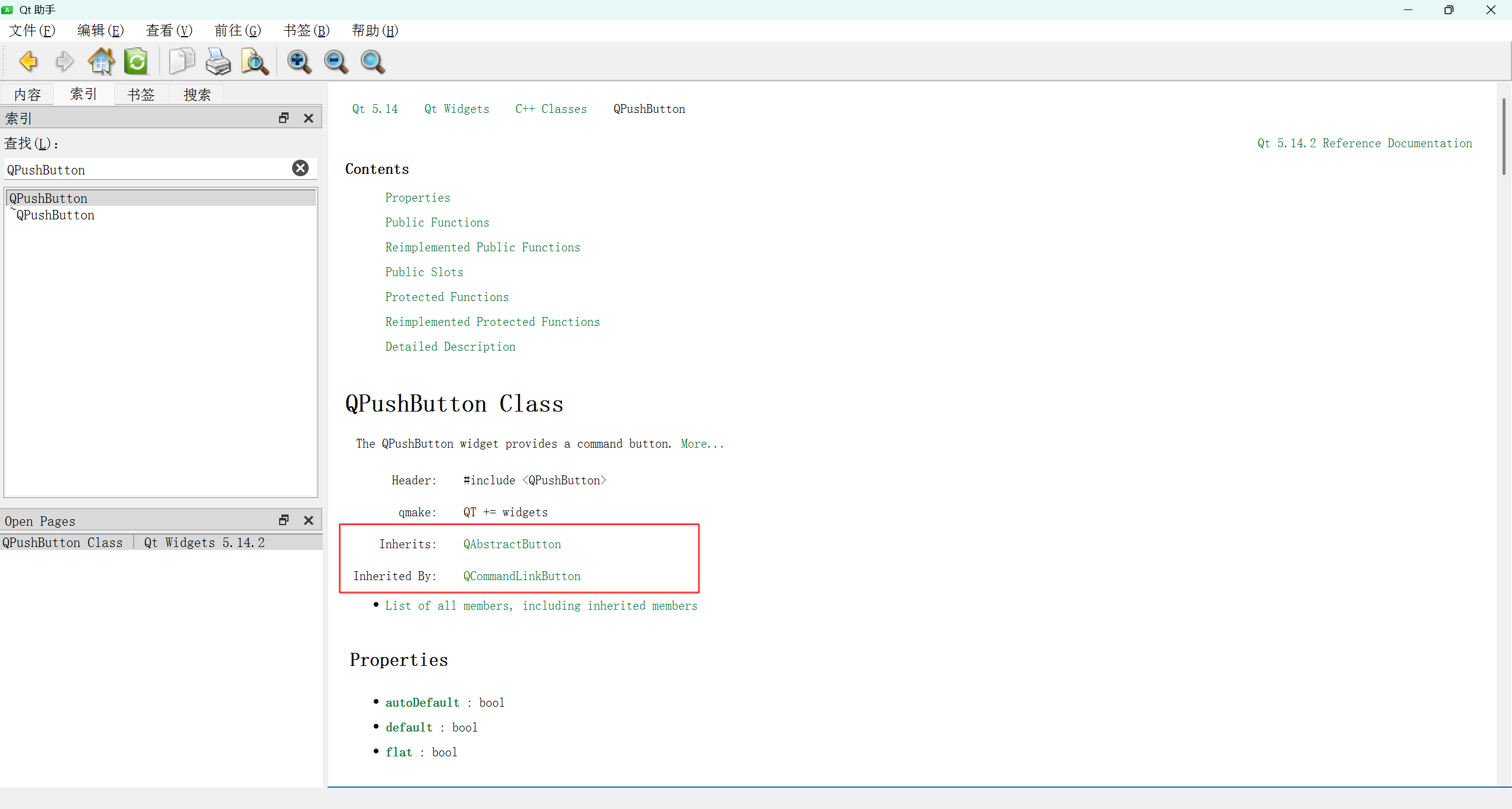Close the 索引 panel
Viewport: 1512px width, 809px height.
(309, 118)
